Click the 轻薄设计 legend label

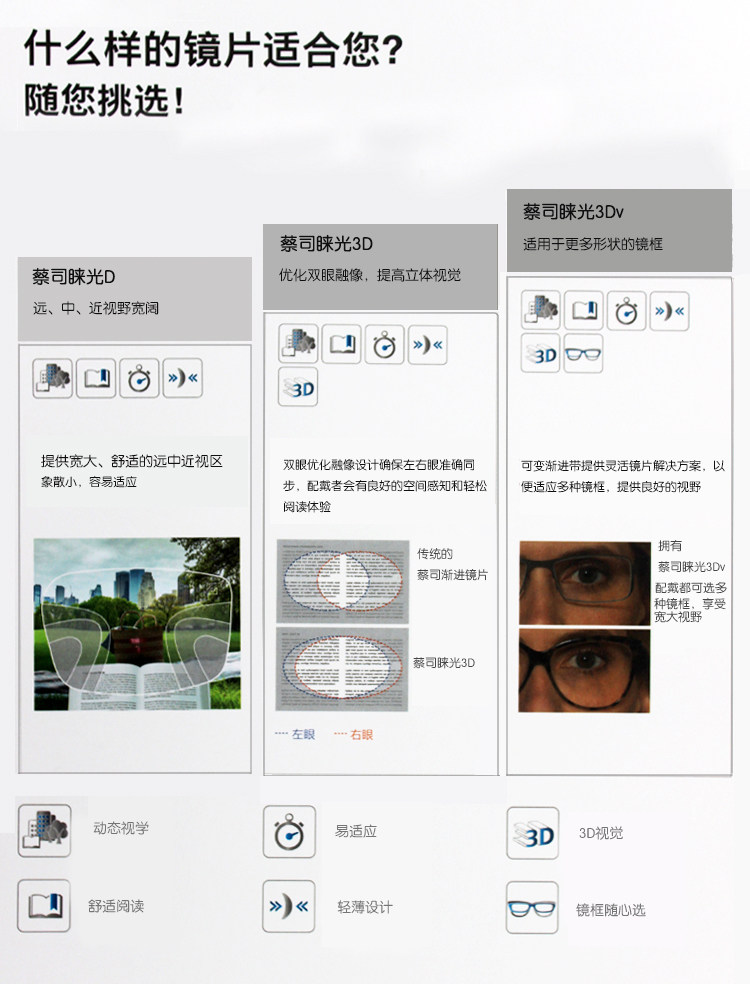(x=365, y=907)
